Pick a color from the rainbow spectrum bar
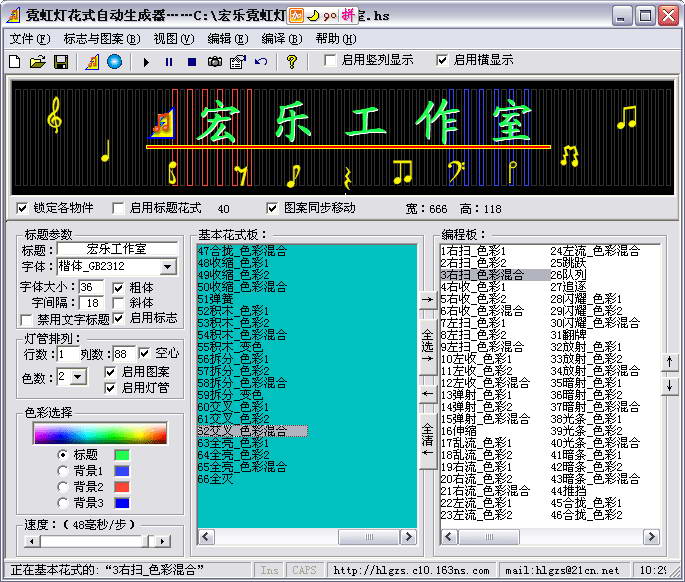This screenshot has height=582, width=685. coord(100,433)
